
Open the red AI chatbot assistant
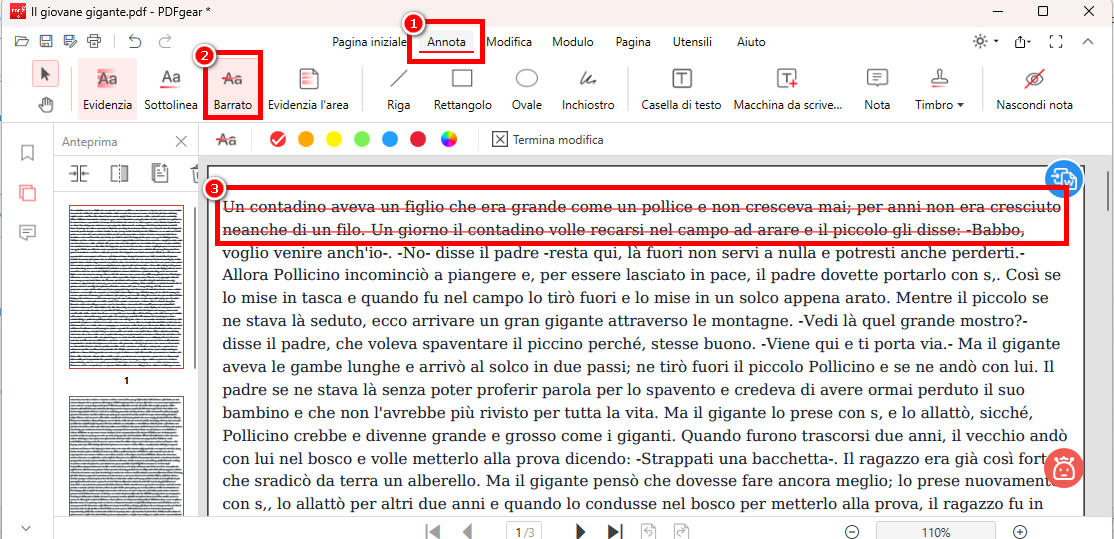pyautogui.click(x=1064, y=469)
